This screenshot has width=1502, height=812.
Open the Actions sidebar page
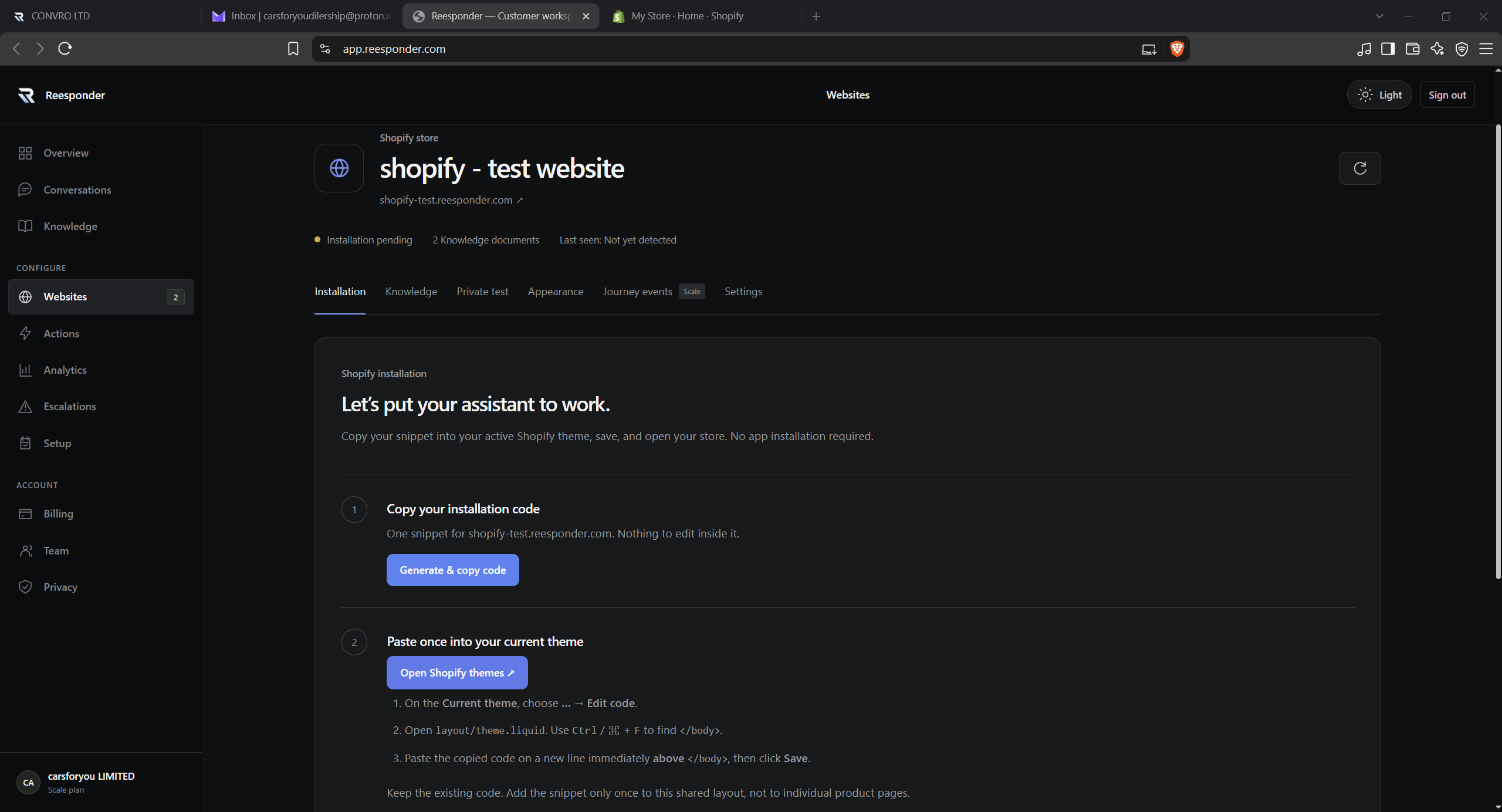click(101, 333)
